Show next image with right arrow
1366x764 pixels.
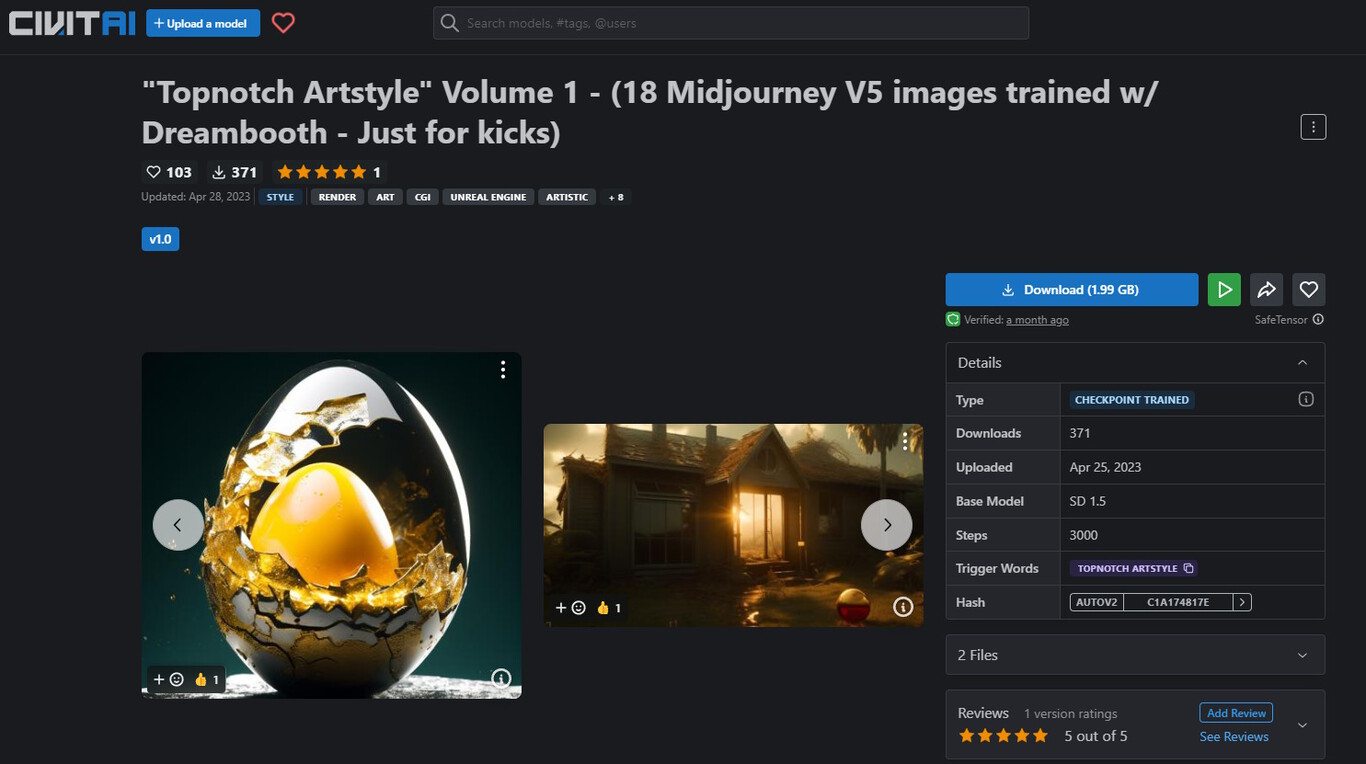[887, 525]
